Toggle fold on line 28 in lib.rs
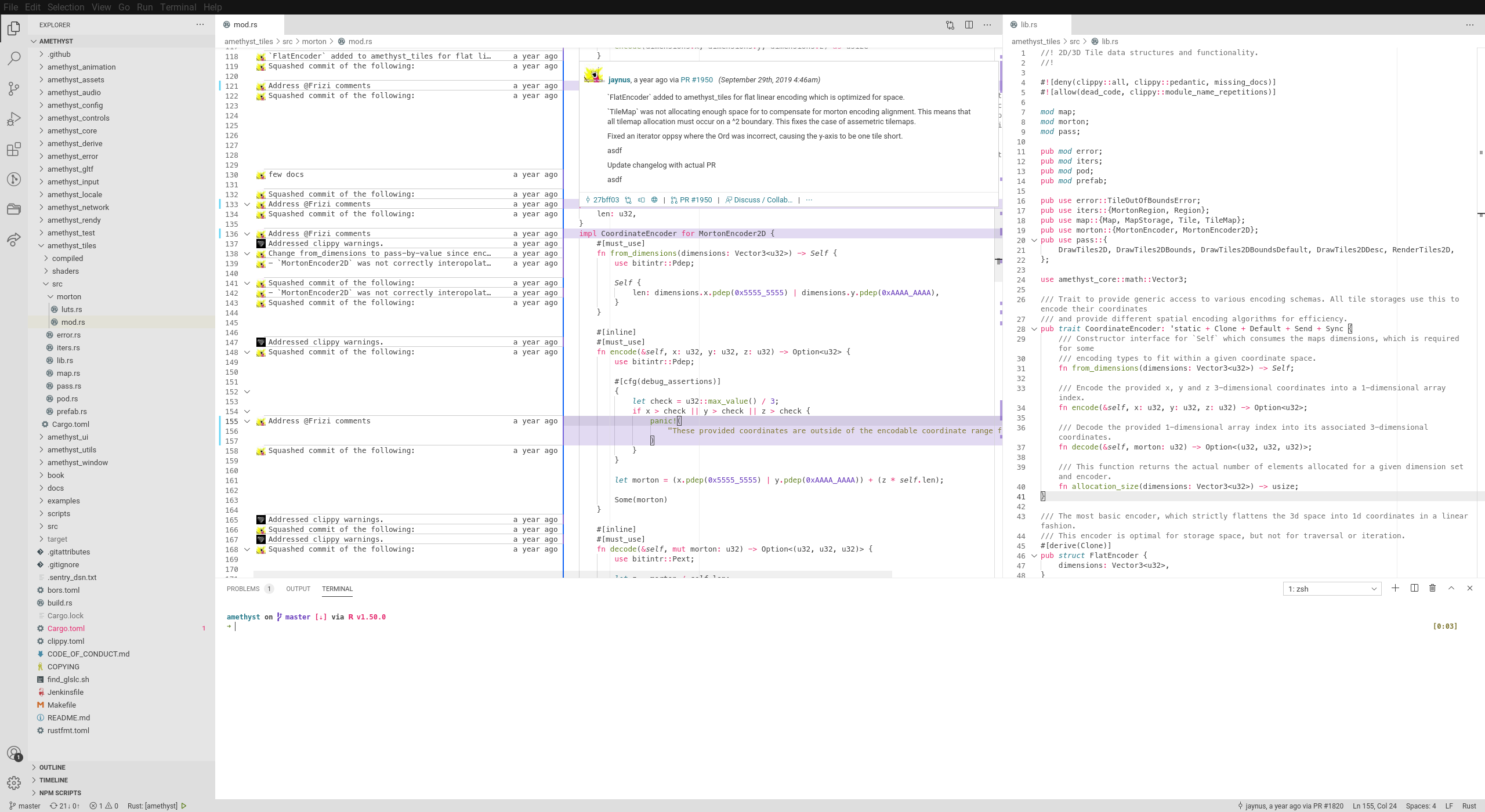The height and width of the screenshot is (812, 1485). tap(1034, 329)
